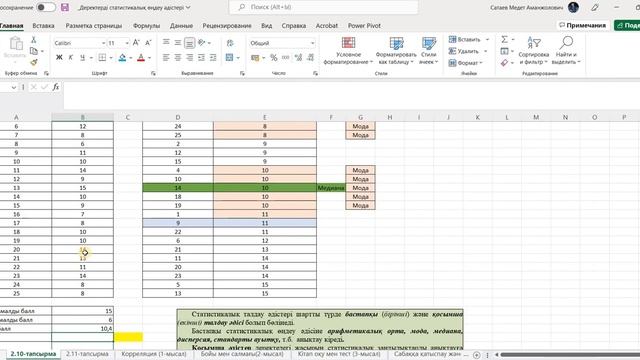Click the Format Painter brush icon
This screenshot has height=360, width=640.
tap(33, 62)
